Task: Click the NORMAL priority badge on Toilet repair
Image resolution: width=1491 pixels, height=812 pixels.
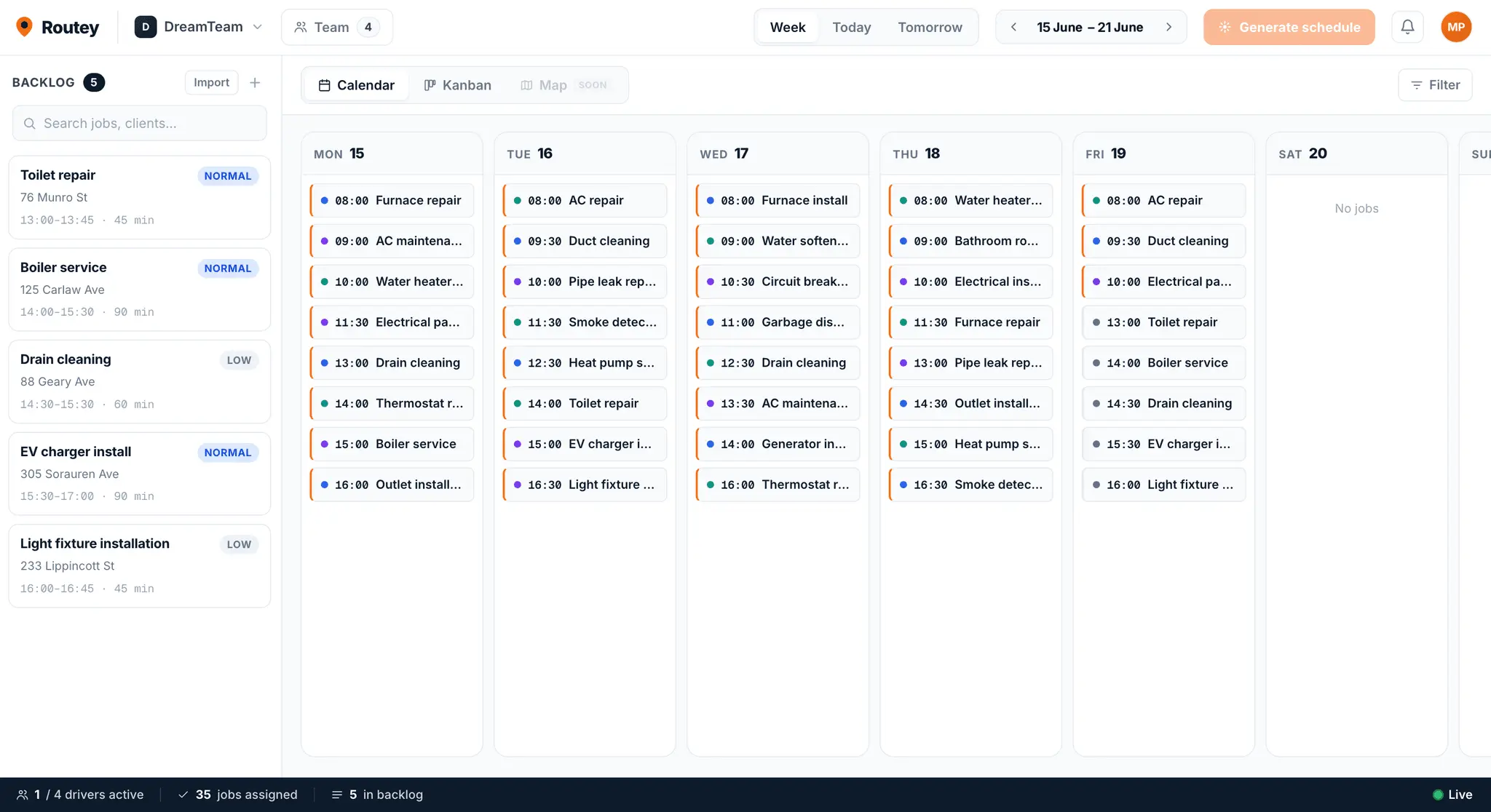Action: click(x=228, y=176)
